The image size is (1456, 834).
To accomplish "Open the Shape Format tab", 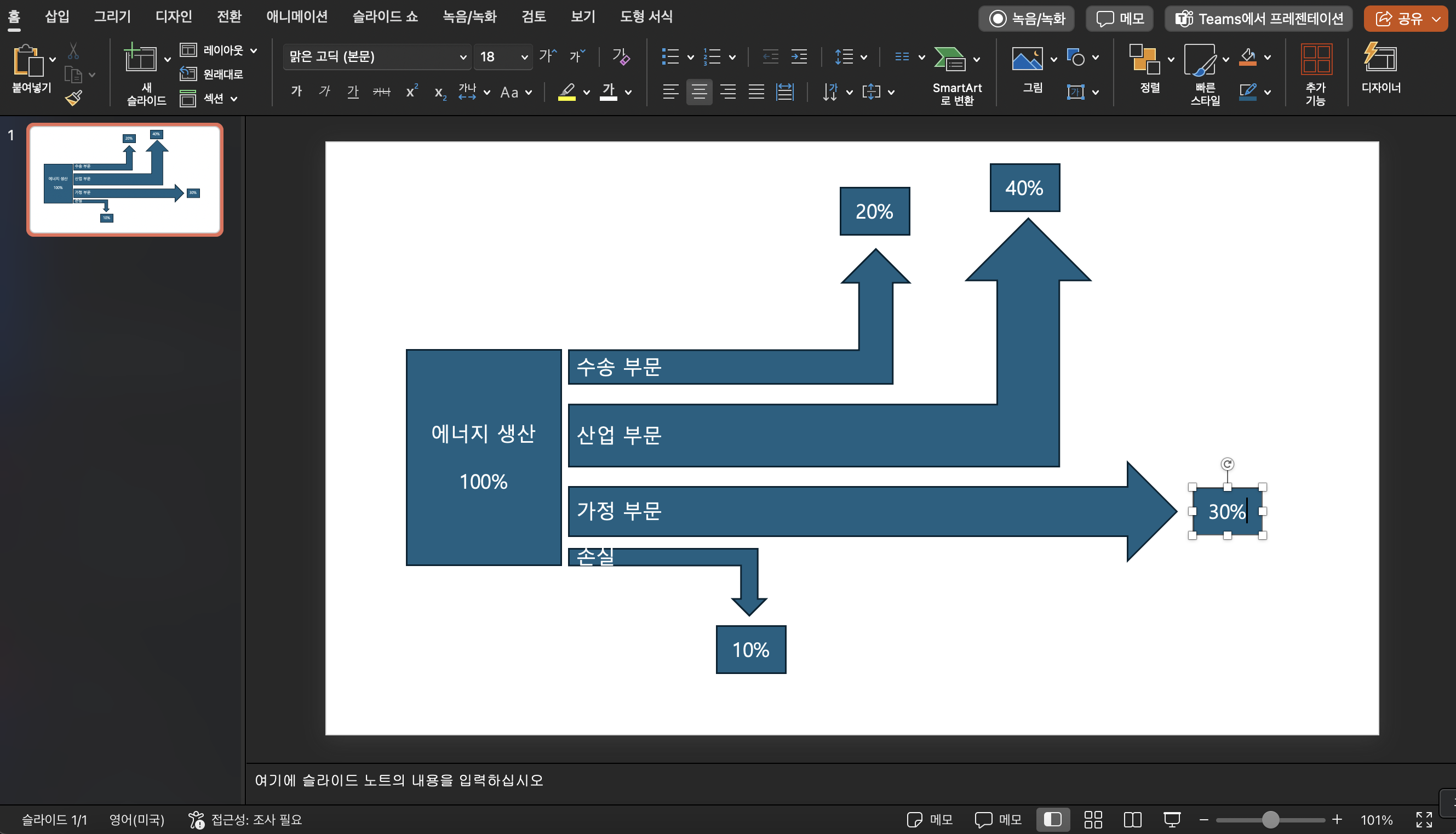I will point(646,16).
